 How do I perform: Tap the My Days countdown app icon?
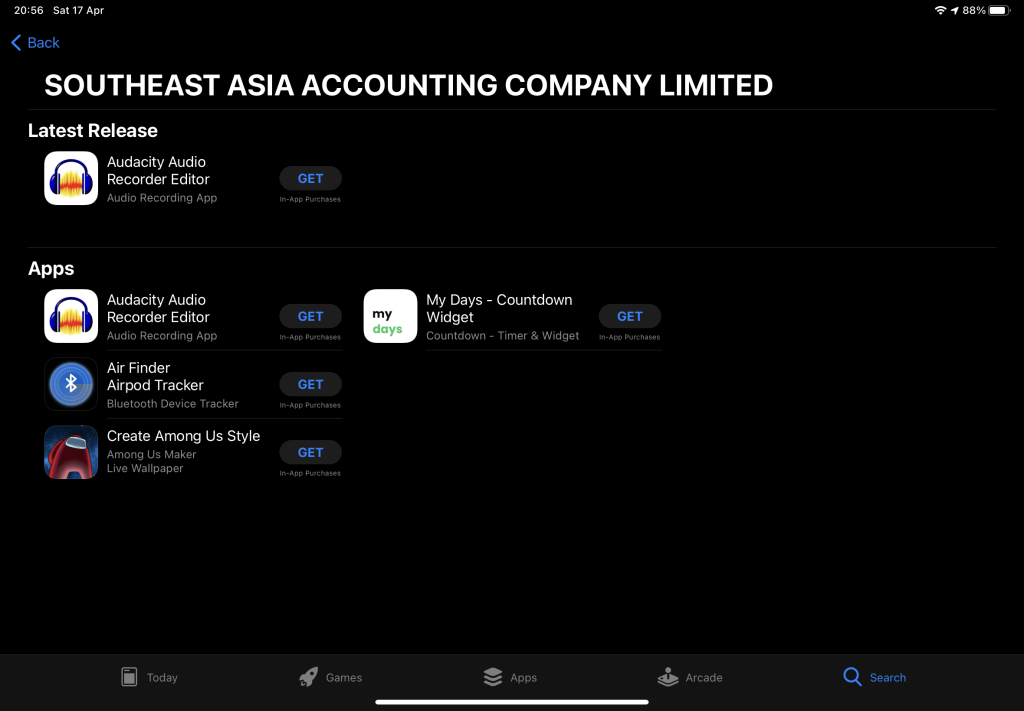[x=390, y=315]
